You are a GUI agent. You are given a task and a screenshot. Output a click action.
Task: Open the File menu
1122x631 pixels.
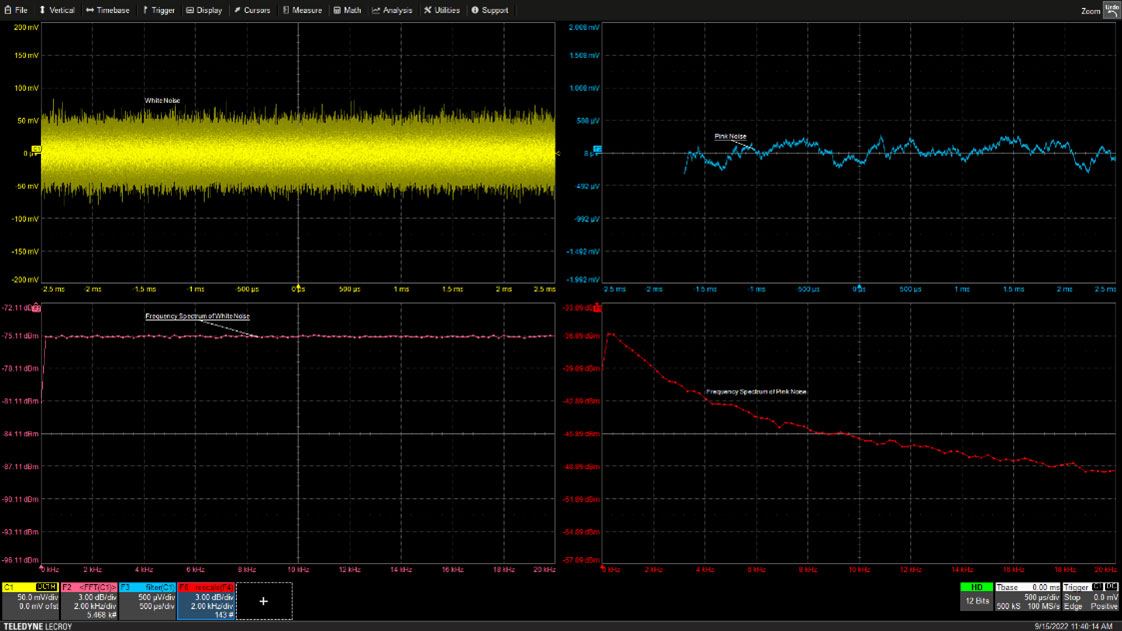point(16,10)
